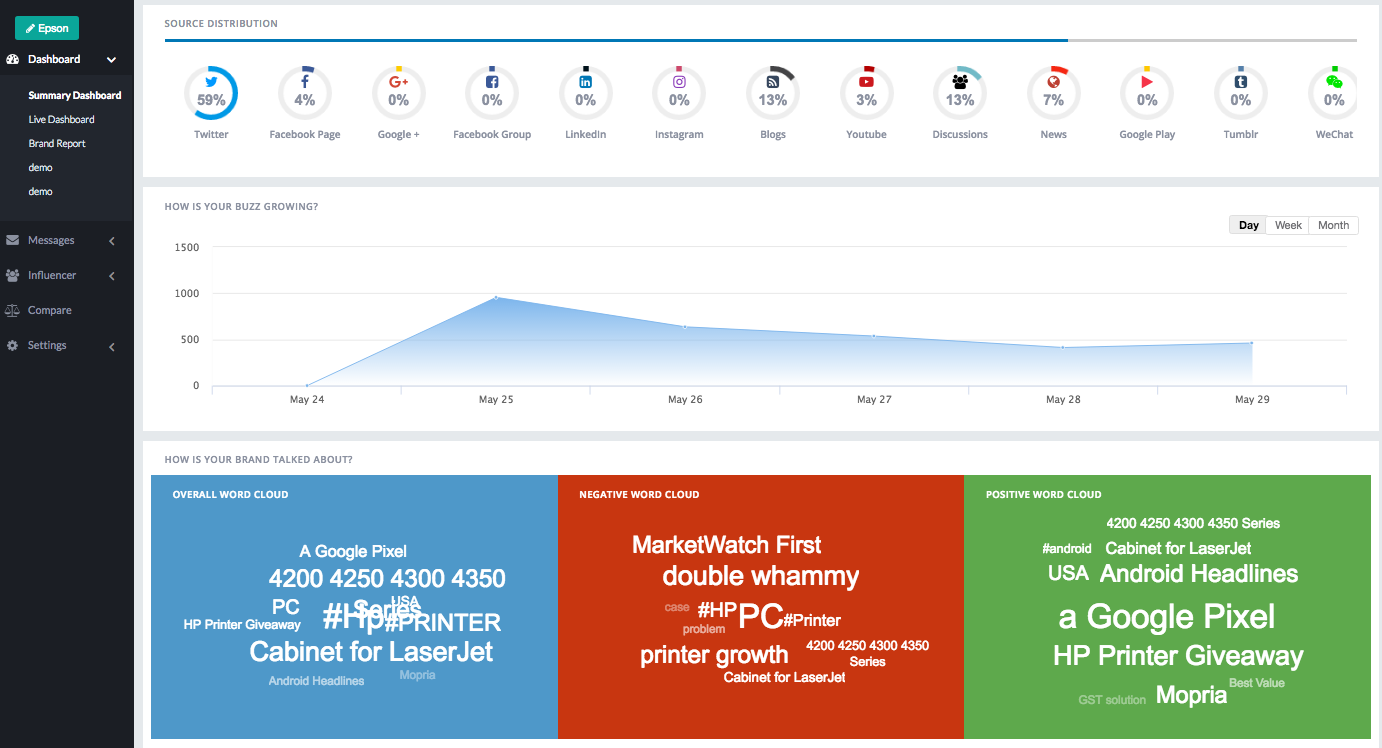
Task: Collapse the Dashboard section chevron
Action: coord(111,59)
